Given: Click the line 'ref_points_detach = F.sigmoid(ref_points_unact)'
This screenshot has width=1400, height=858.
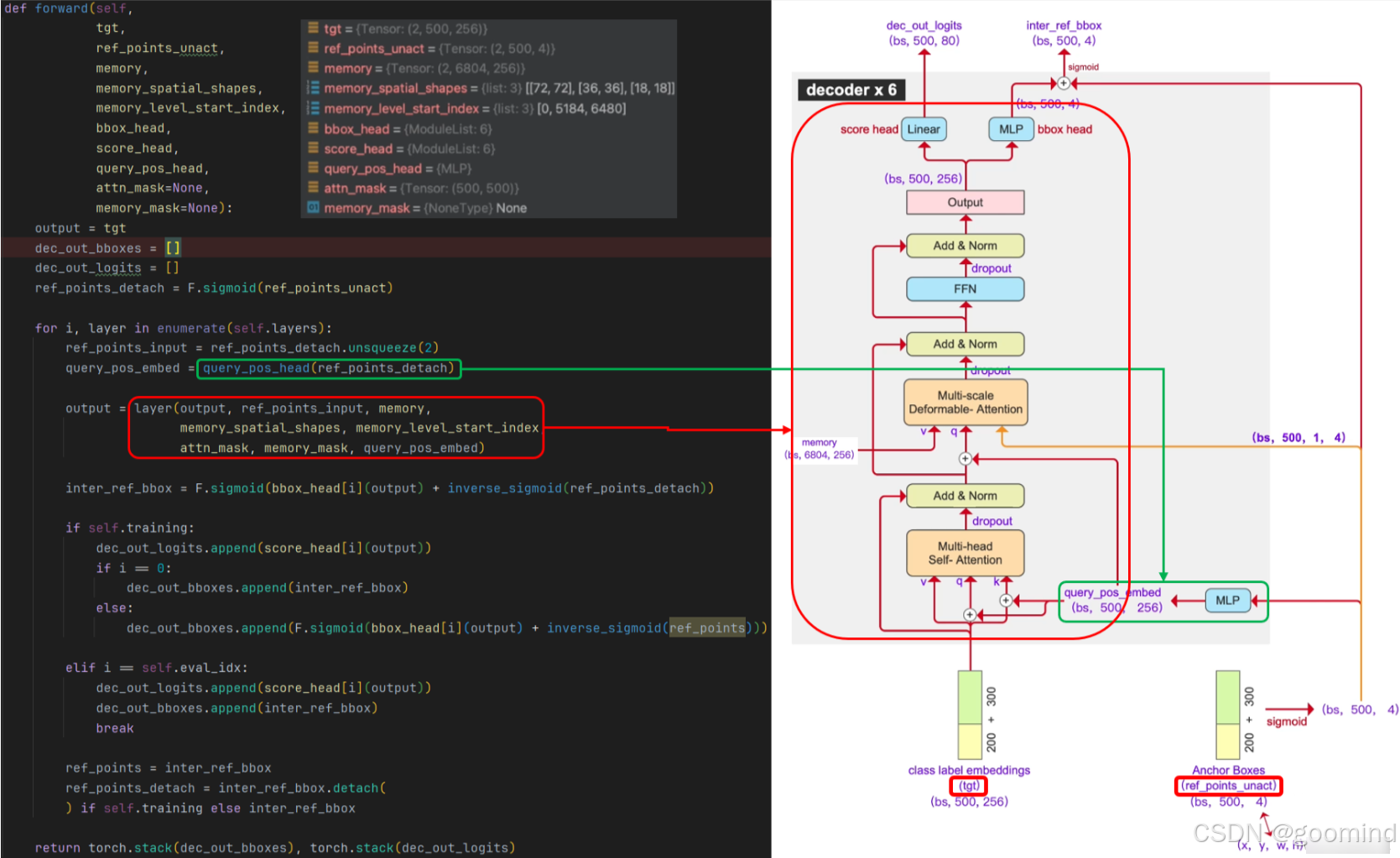Looking at the screenshot, I should click(x=214, y=288).
